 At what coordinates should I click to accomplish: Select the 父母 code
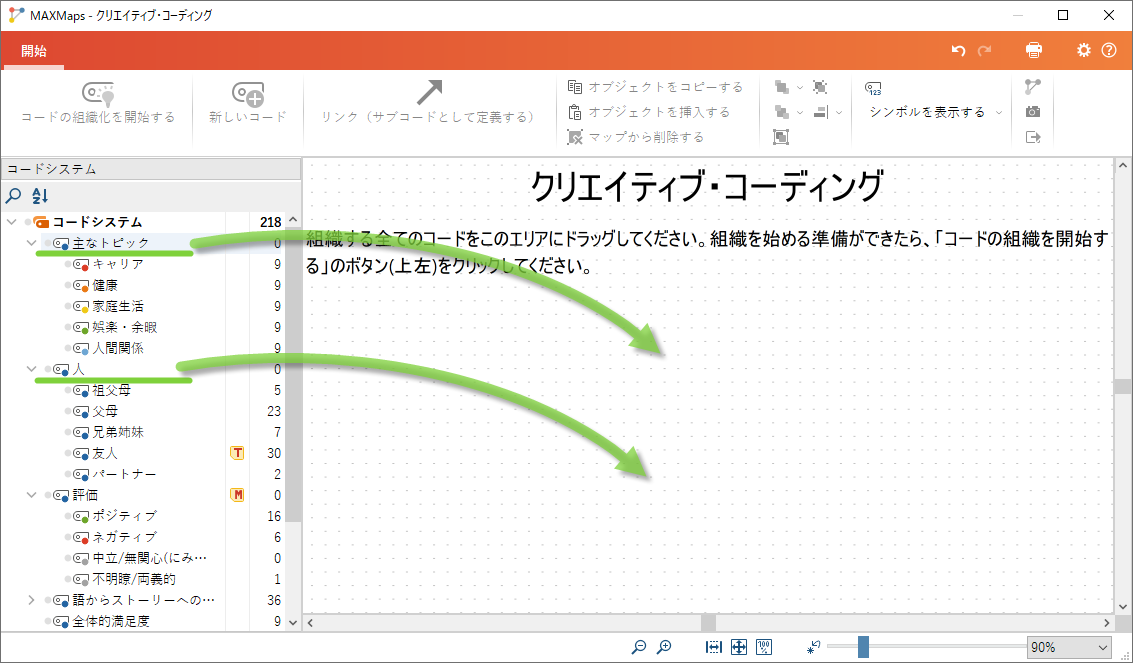point(105,411)
